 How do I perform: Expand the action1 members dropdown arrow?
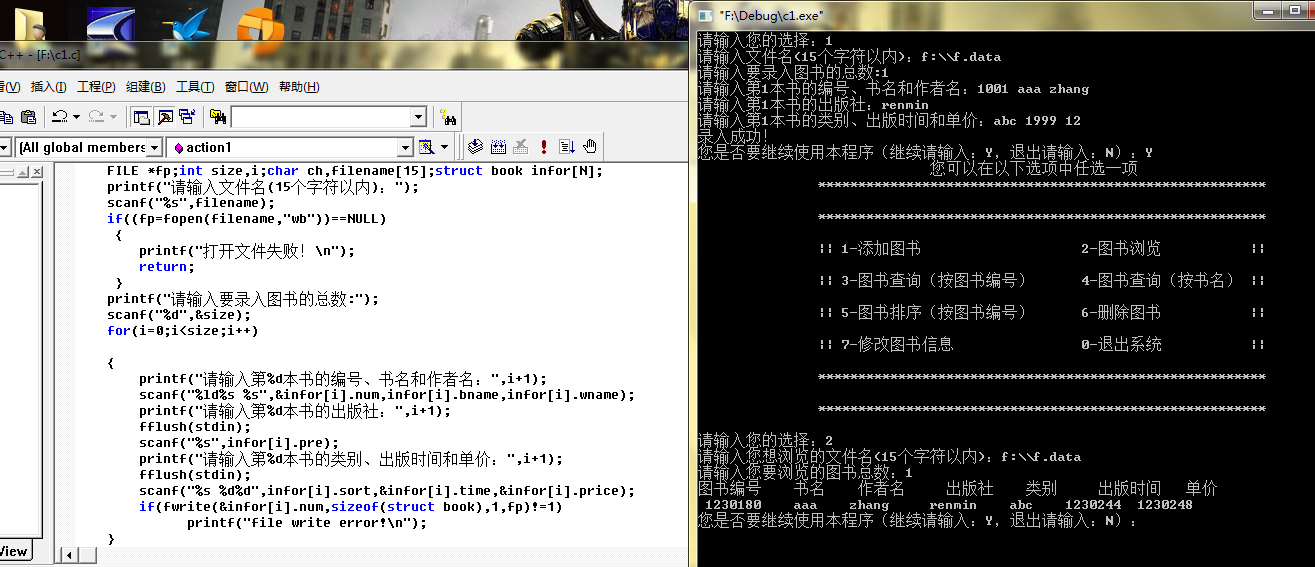coord(405,147)
